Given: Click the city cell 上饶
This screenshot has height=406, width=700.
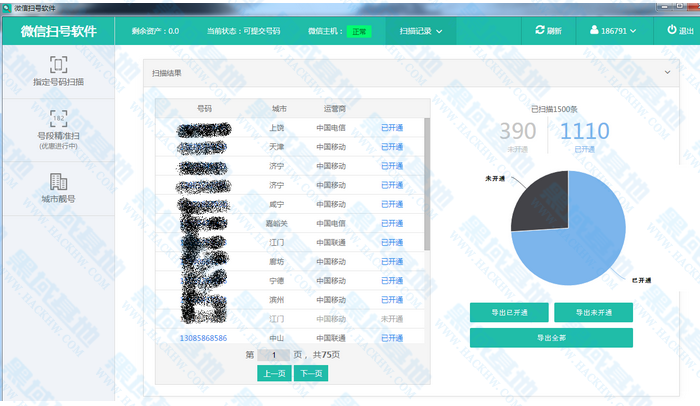Looking at the screenshot, I should pos(277,128).
